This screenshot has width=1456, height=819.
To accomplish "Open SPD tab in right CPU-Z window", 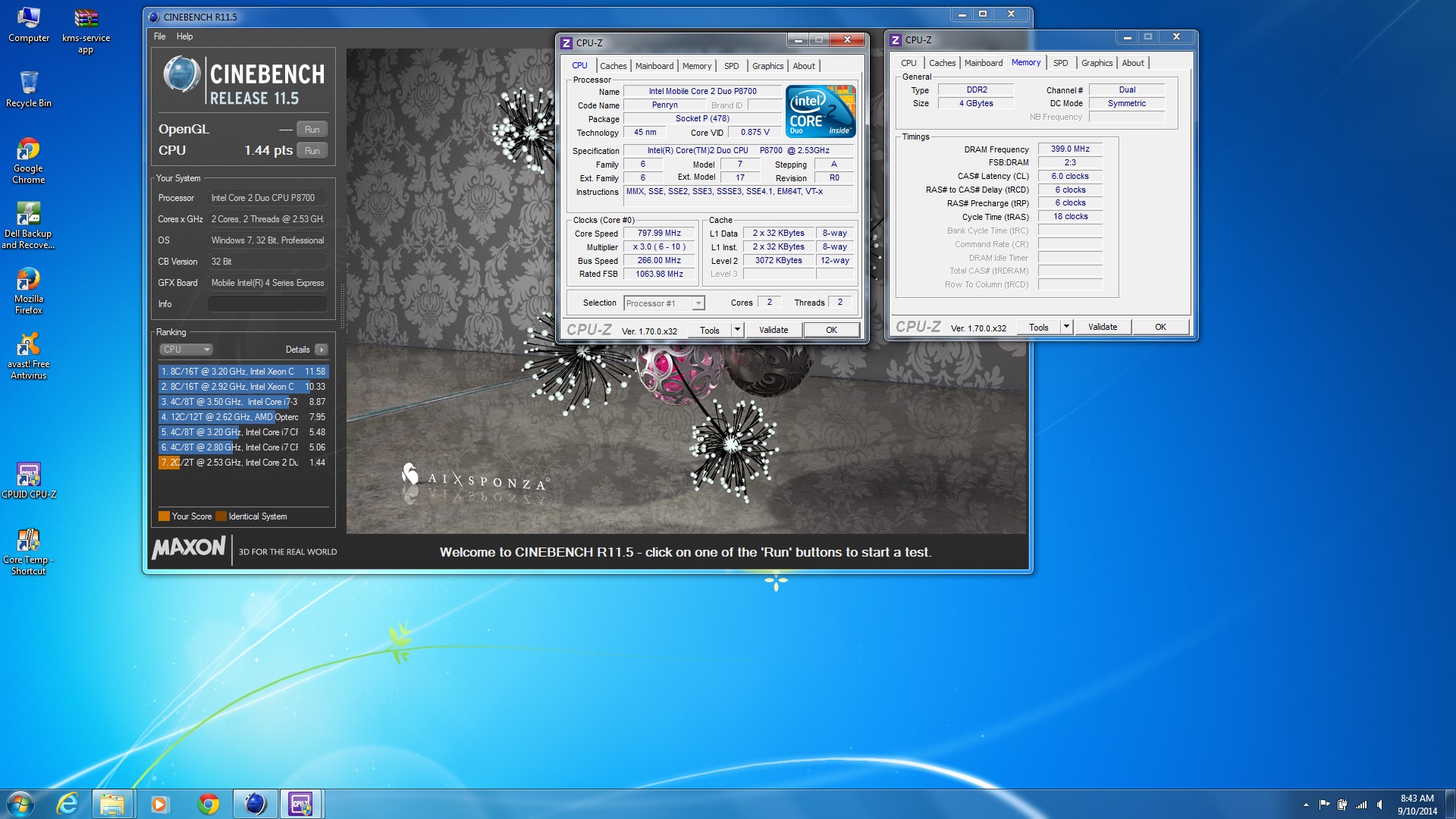I will [1060, 63].
